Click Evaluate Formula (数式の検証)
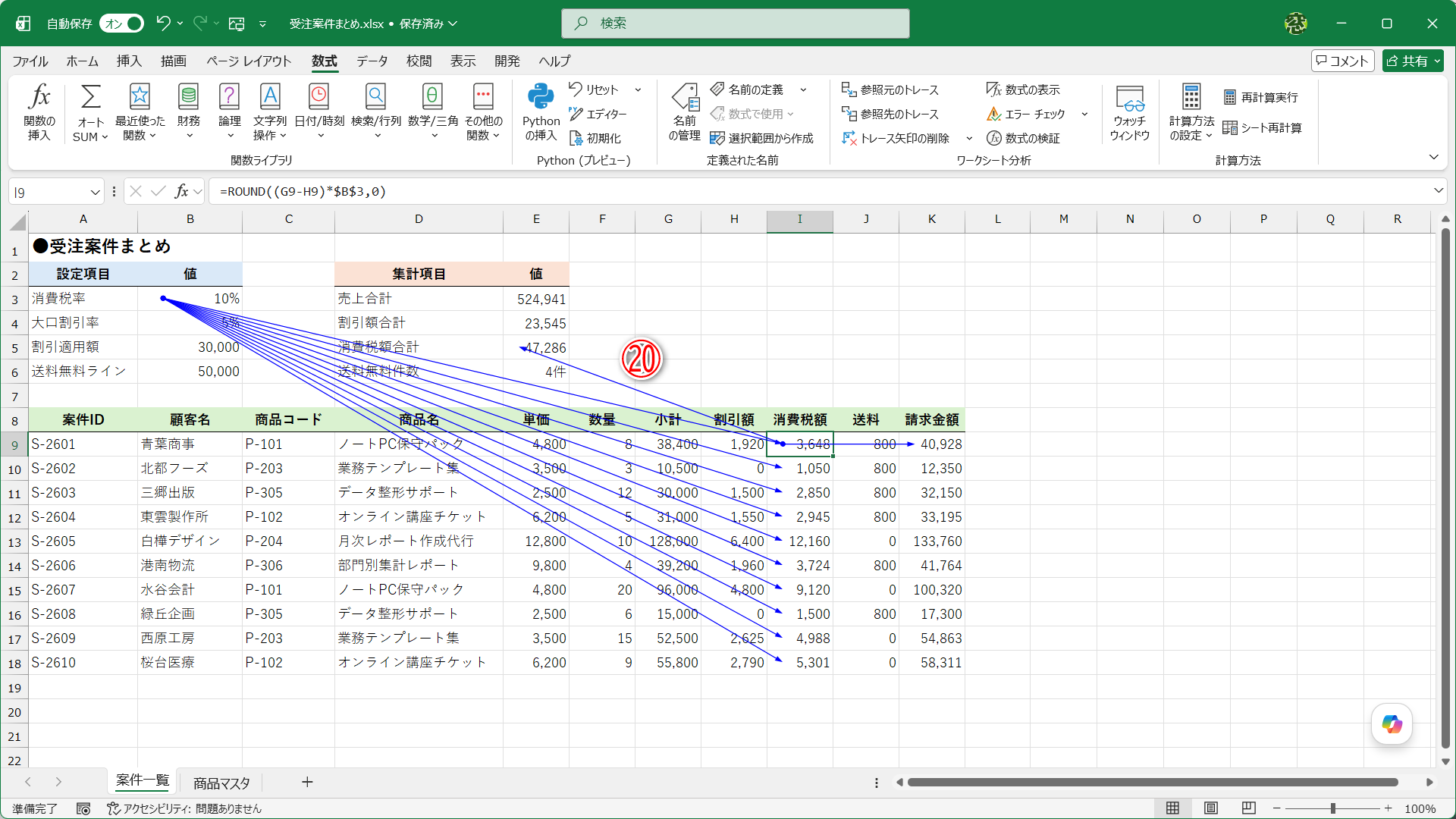1456x819 pixels. pyautogui.click(x=1023, y=138)
